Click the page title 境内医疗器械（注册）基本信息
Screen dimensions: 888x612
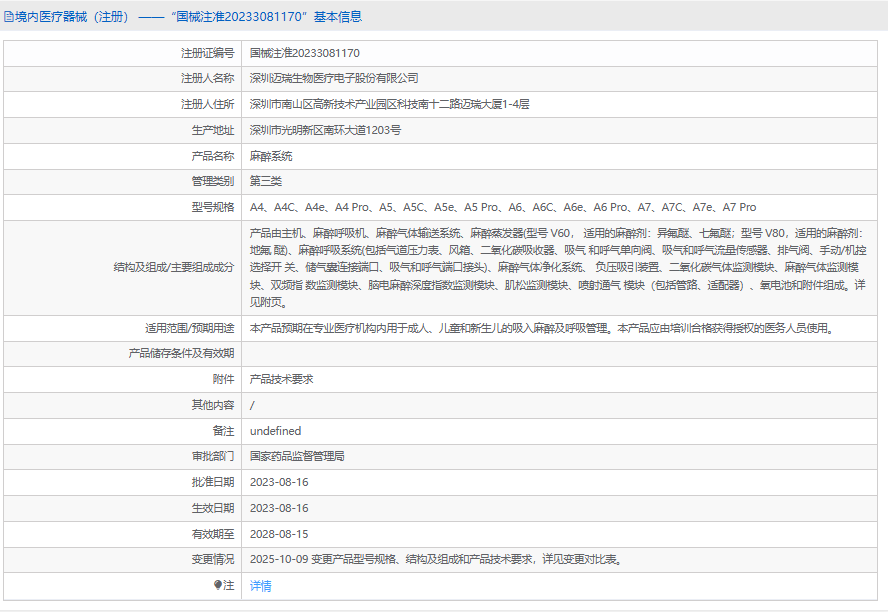(x=187, y=17)
